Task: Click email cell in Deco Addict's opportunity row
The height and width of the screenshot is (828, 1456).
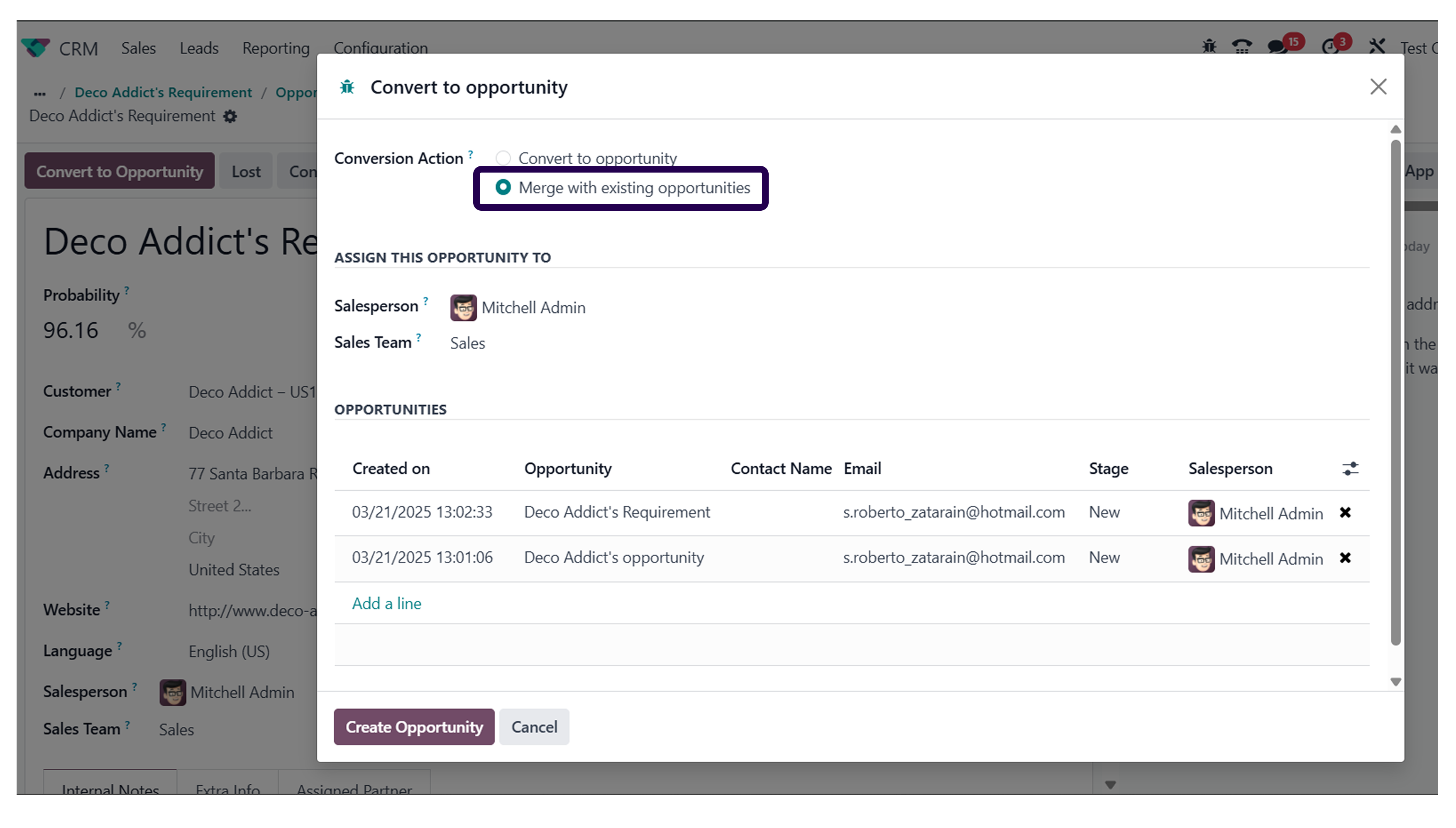Action: tap(954, 558)
